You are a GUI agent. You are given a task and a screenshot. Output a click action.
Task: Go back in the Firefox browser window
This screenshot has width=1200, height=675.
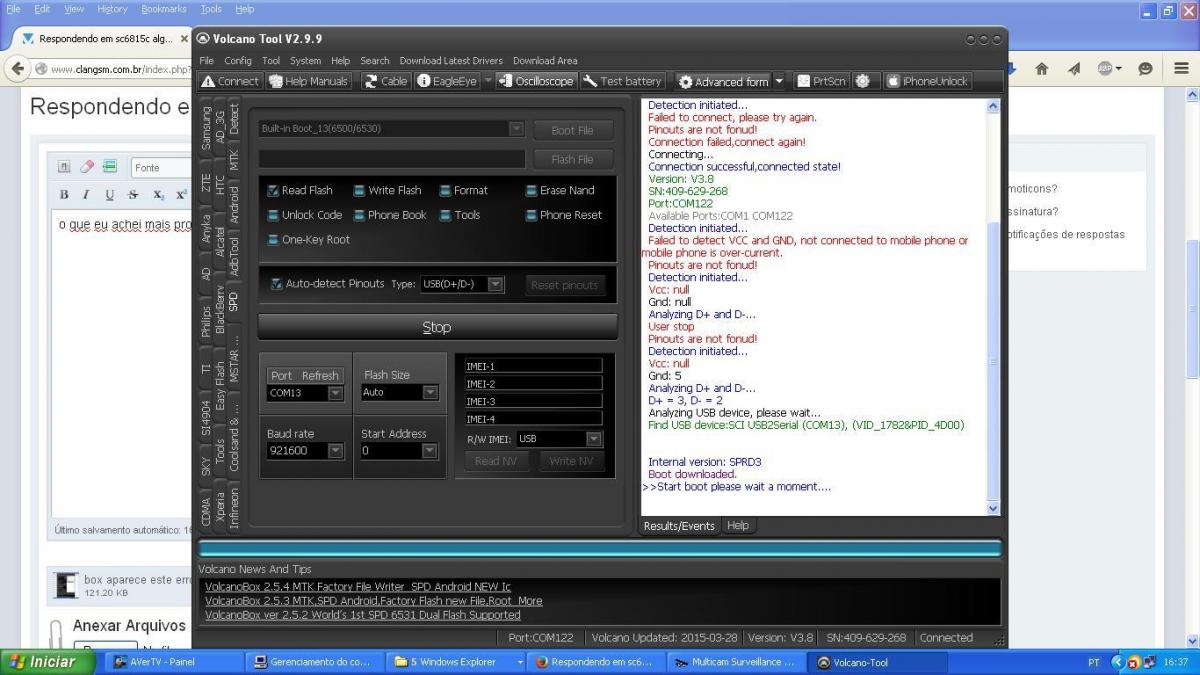17,68
